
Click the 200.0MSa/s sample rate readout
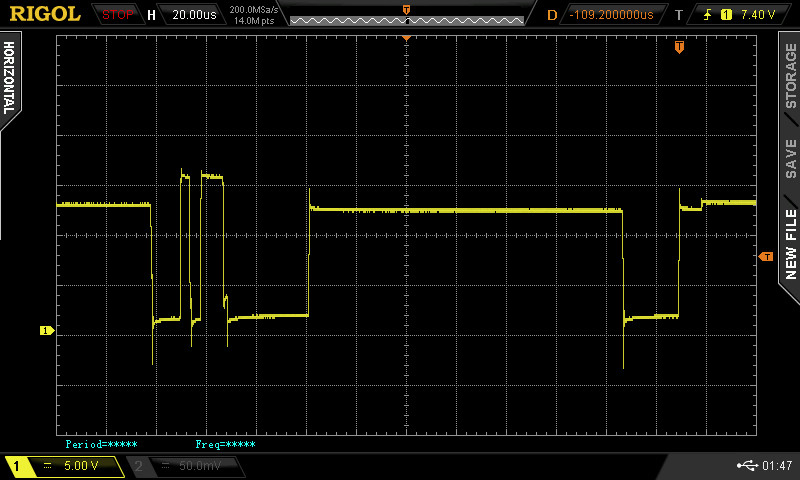(254, 10)
